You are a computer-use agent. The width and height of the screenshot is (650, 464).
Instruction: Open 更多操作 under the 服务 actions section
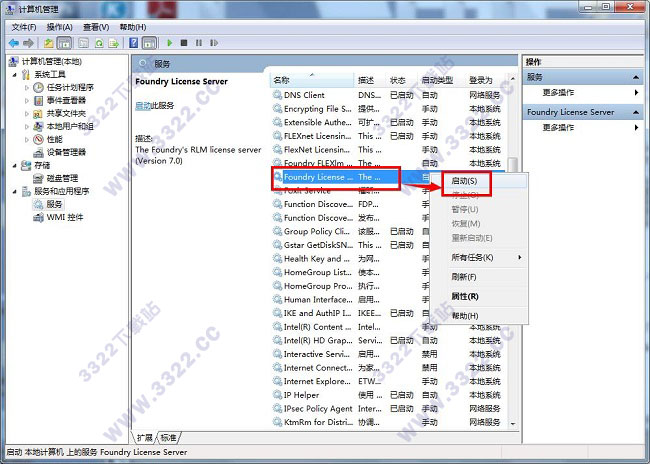pyautogui.click(x=558, y=92)
